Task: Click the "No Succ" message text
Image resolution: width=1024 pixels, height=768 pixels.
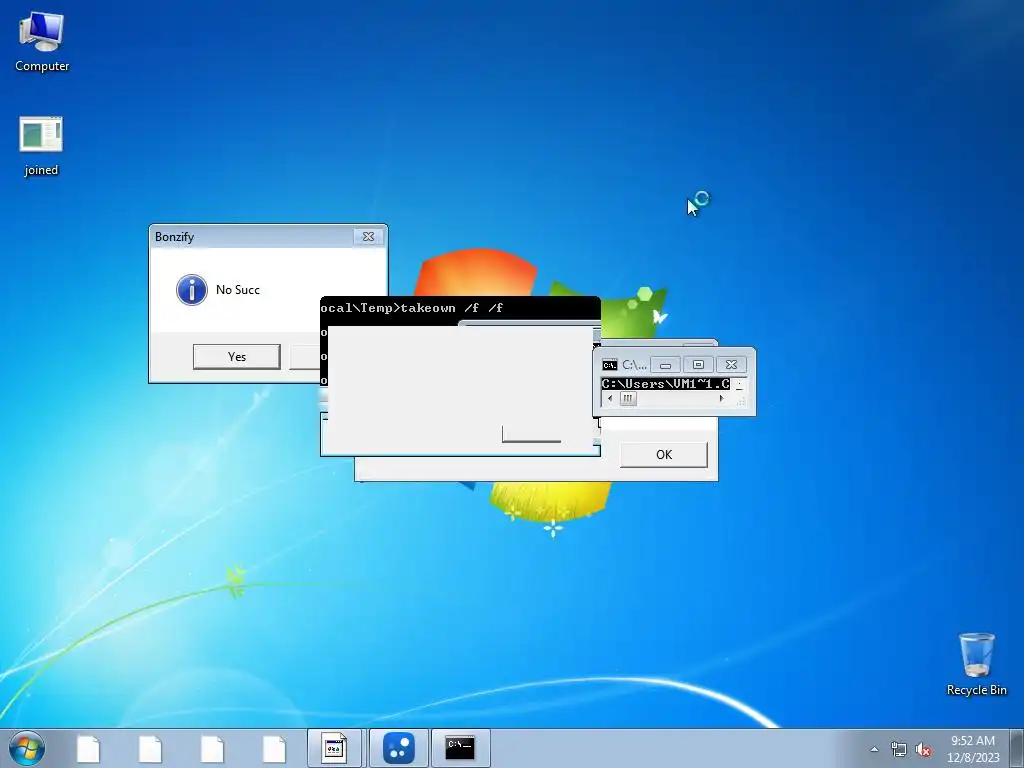Action: click(238, 289)
